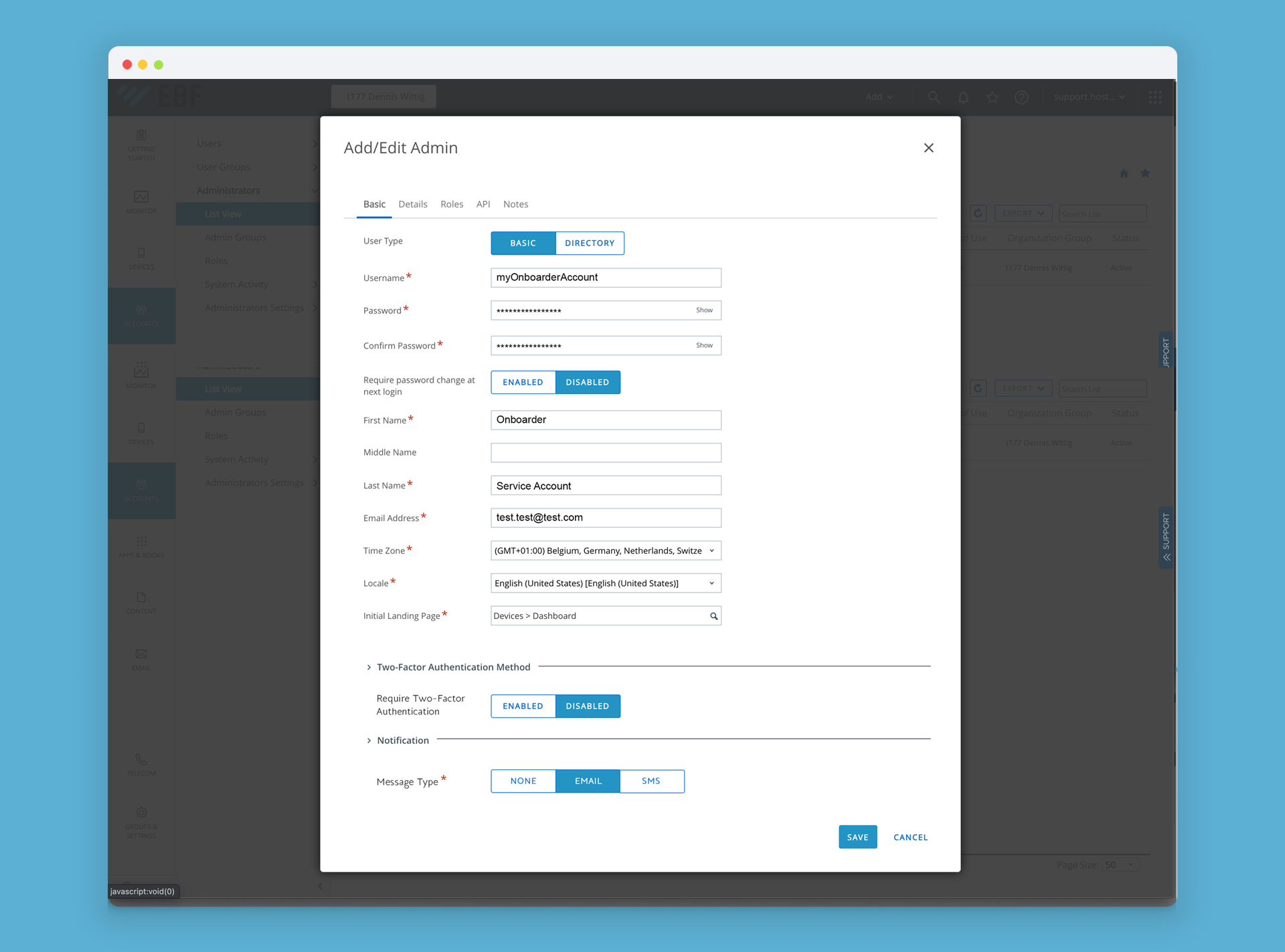This screenshot has height=952, width=1285.
Task: Enable Require Two-Factor Authentication
Action: (x=523, y=706)
